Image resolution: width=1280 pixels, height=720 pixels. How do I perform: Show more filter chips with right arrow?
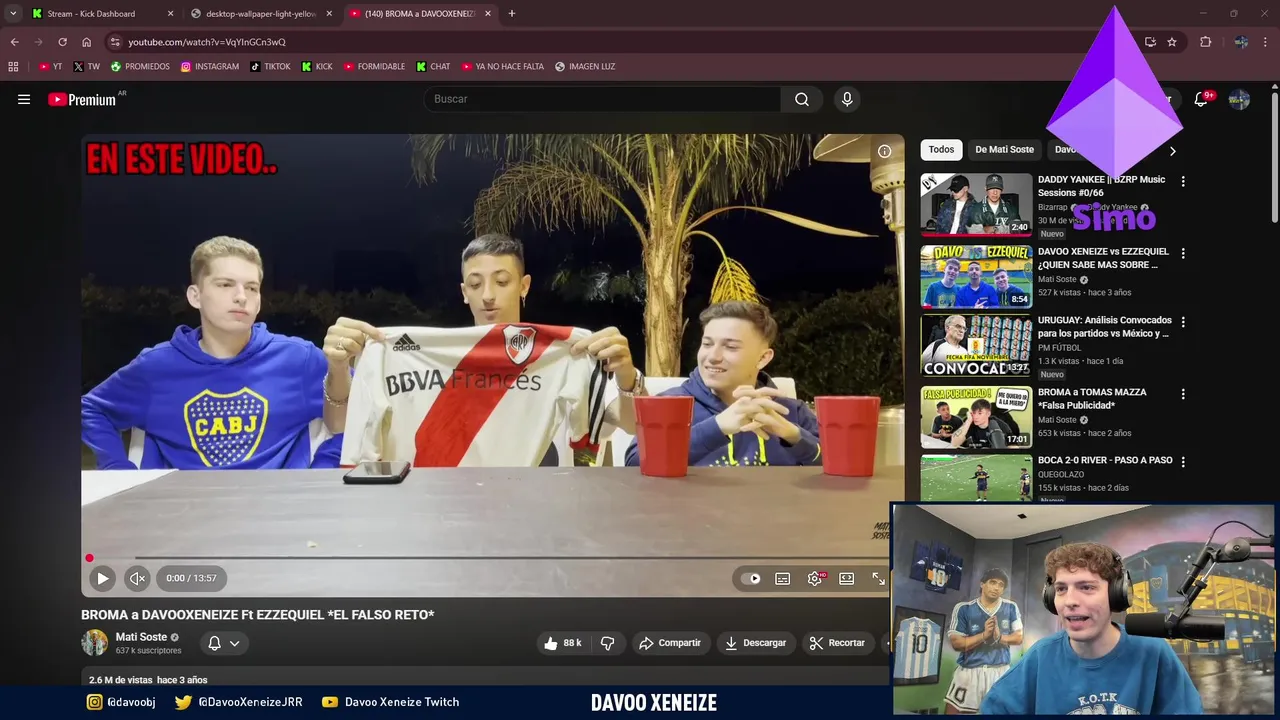pyautogui.click(x=1172, y=150)
